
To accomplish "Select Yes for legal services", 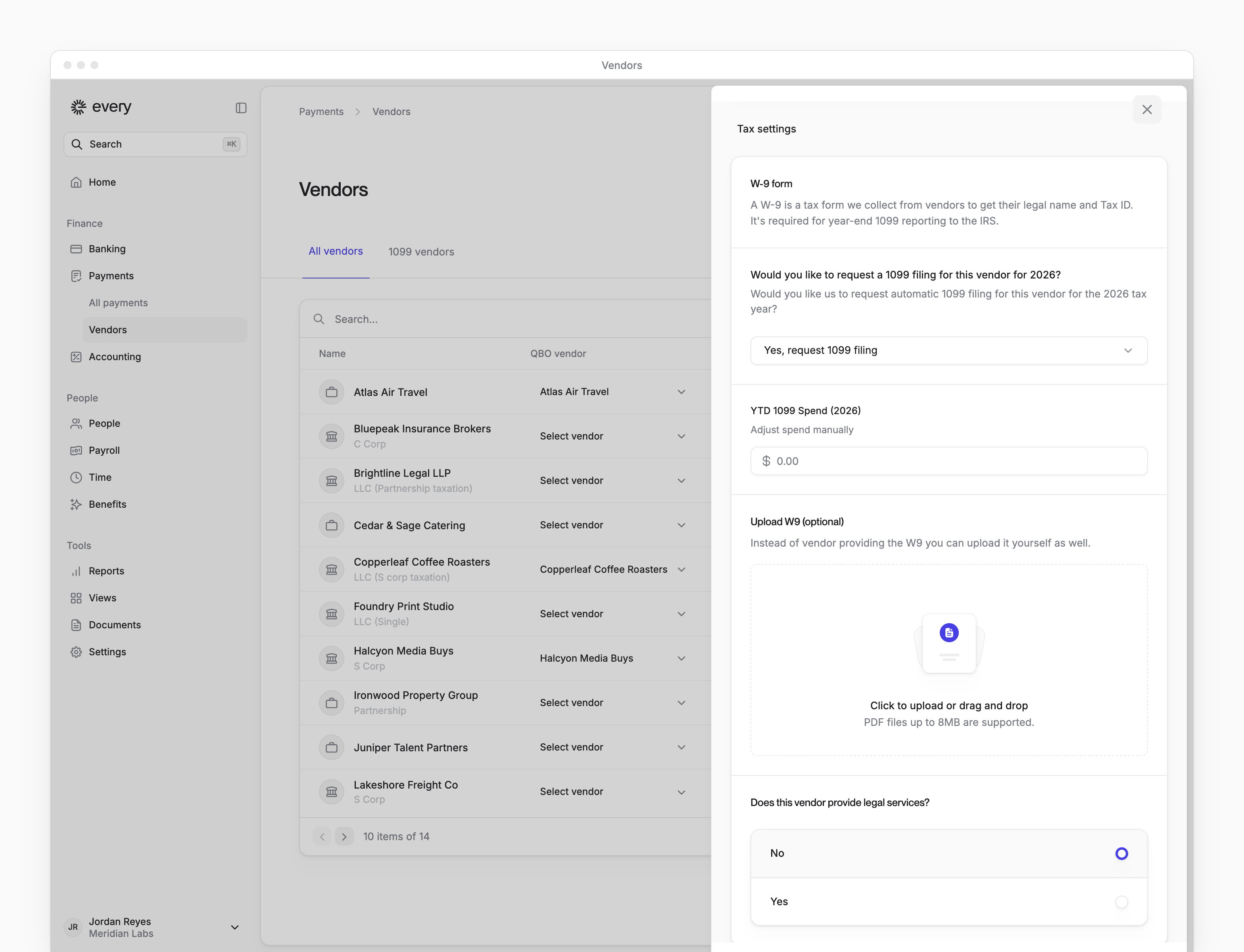I will pos(949,902).
